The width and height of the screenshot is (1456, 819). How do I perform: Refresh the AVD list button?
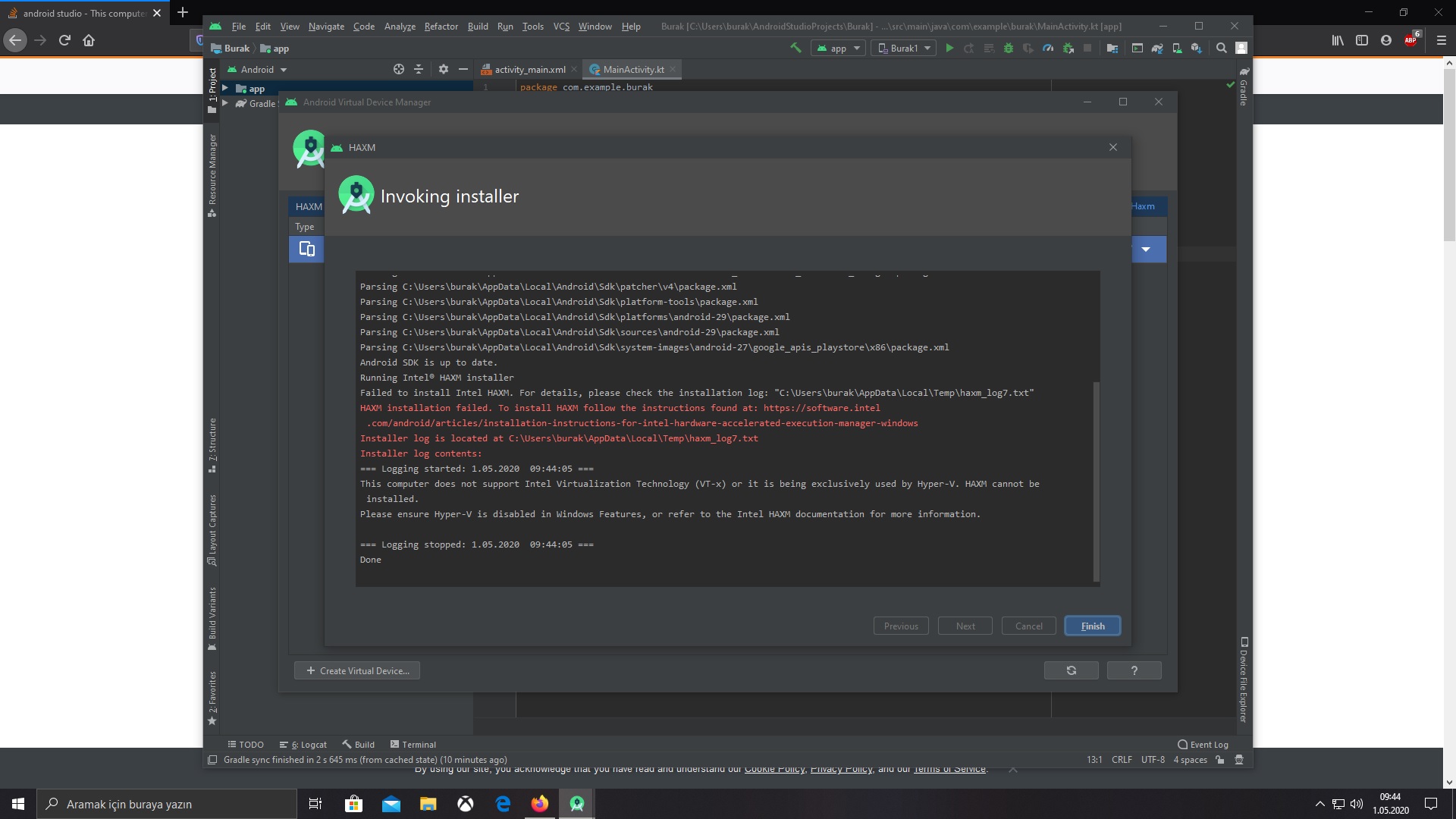coord(1072,670)
